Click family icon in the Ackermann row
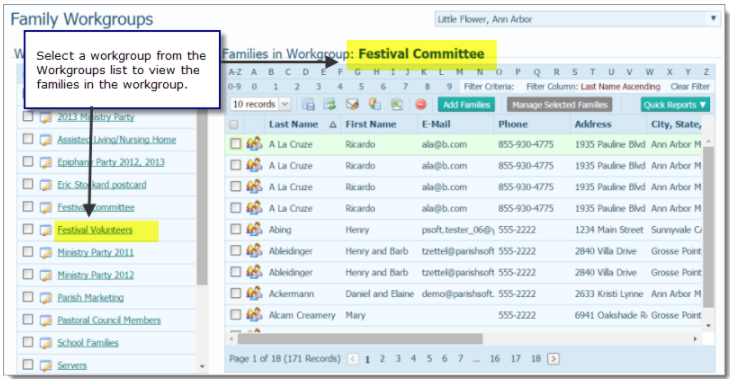Screen dimensions: 730x379 [254, 293]
